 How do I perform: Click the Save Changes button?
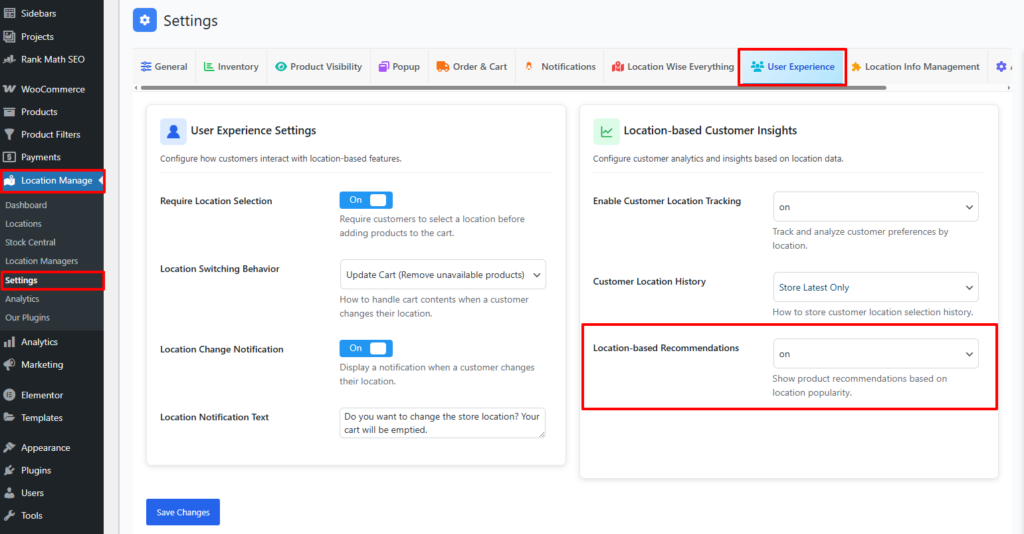(x=183, y=512)
